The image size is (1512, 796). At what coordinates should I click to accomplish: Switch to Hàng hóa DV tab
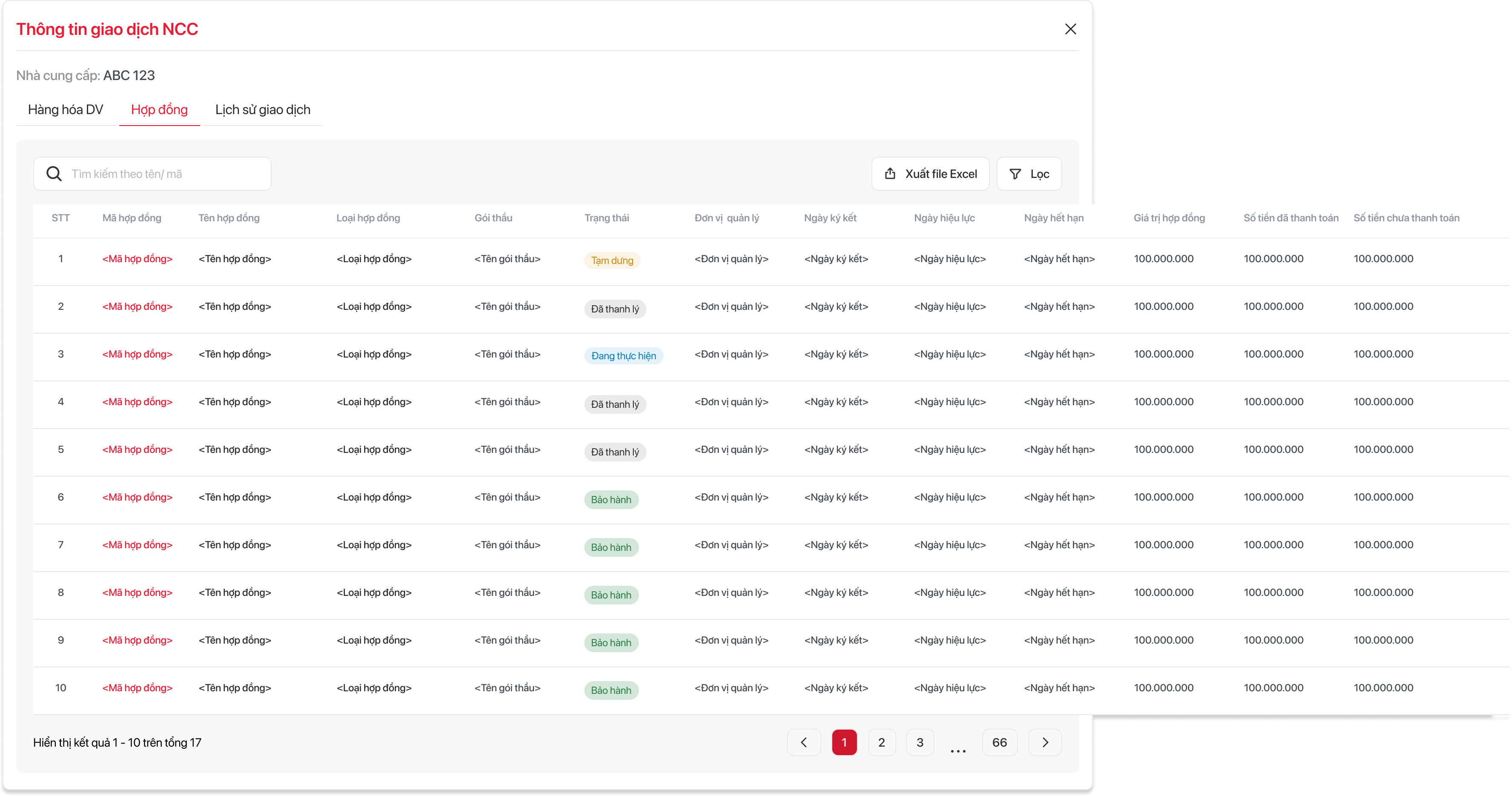pyautogui.click(x=66, y=110)
